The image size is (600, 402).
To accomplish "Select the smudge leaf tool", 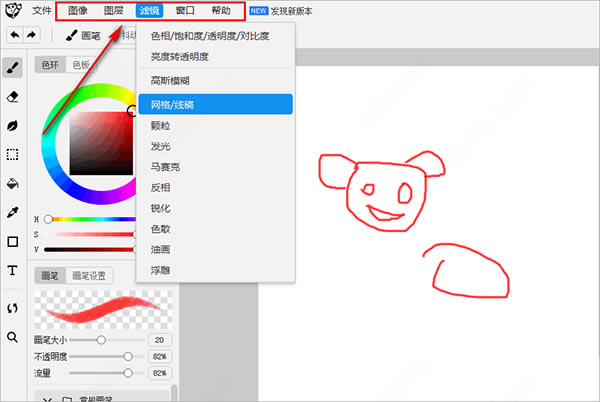I will [x=13, y=126].
